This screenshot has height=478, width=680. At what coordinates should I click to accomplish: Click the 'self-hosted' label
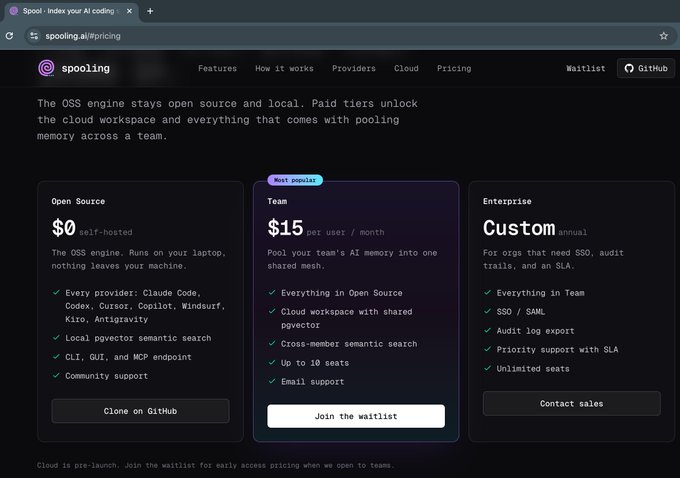106,232
